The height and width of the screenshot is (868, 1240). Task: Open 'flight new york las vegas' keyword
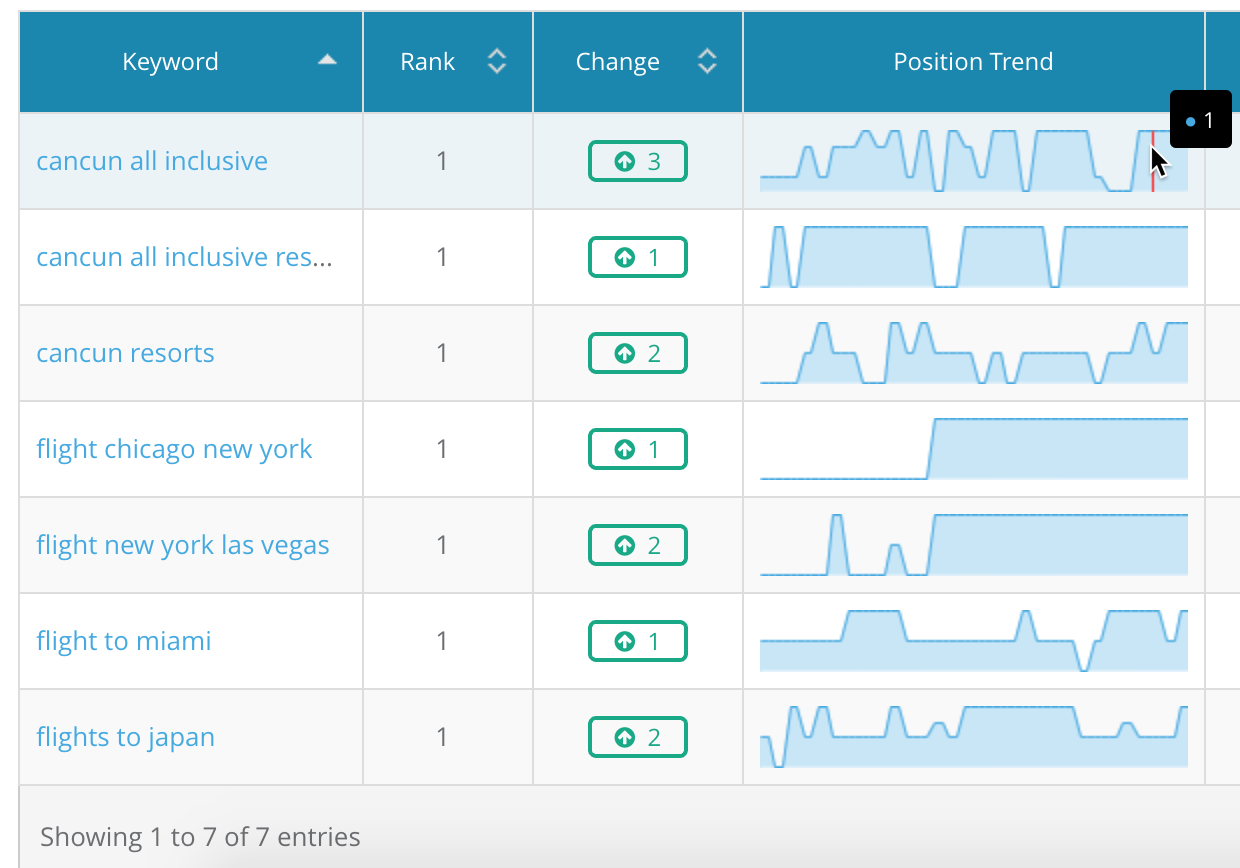(182, 545)
